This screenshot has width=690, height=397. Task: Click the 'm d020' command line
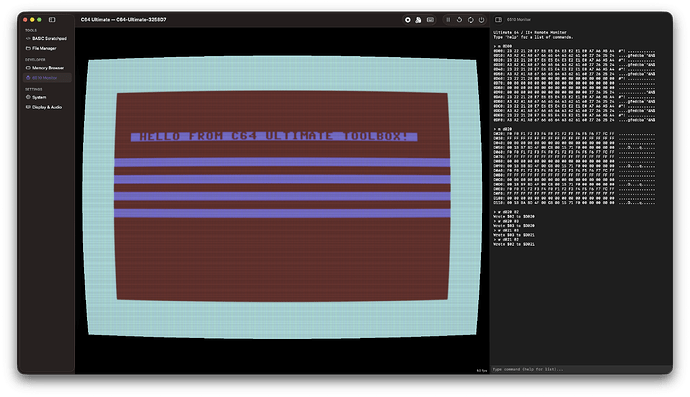point(503,129)
